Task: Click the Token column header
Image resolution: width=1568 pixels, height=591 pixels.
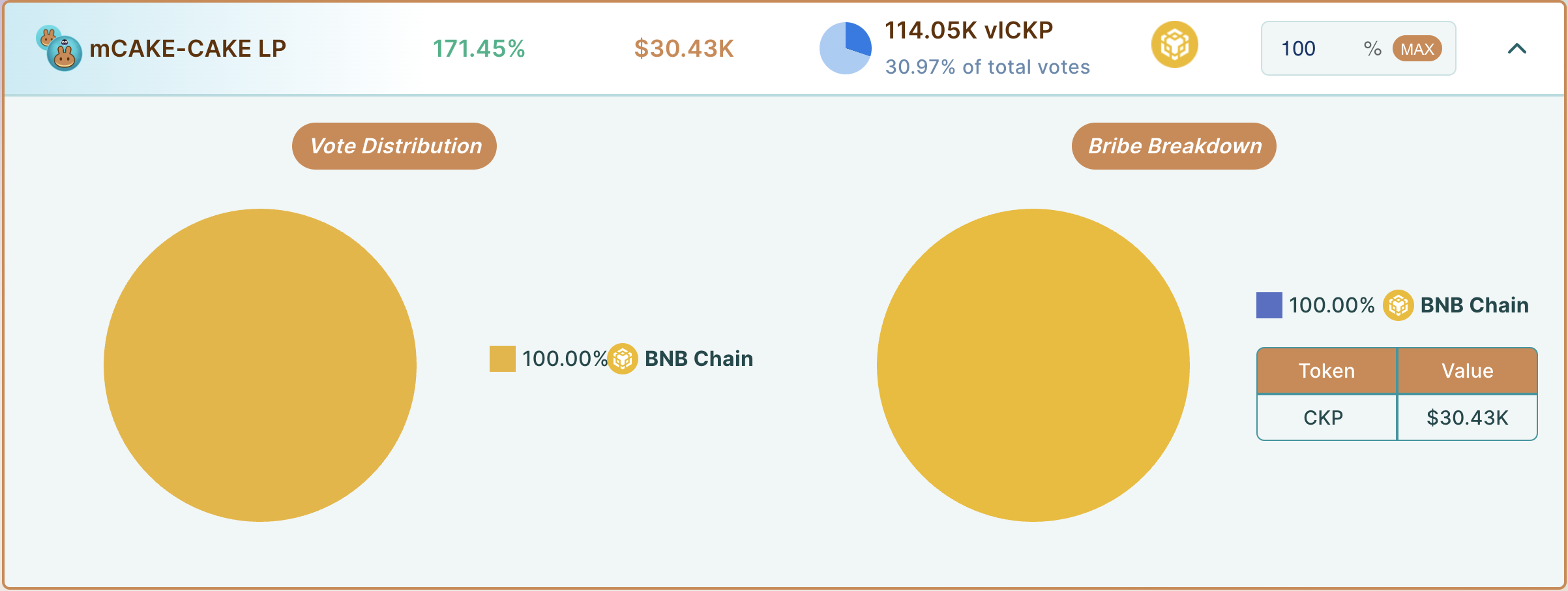Action: [1327, 371]
